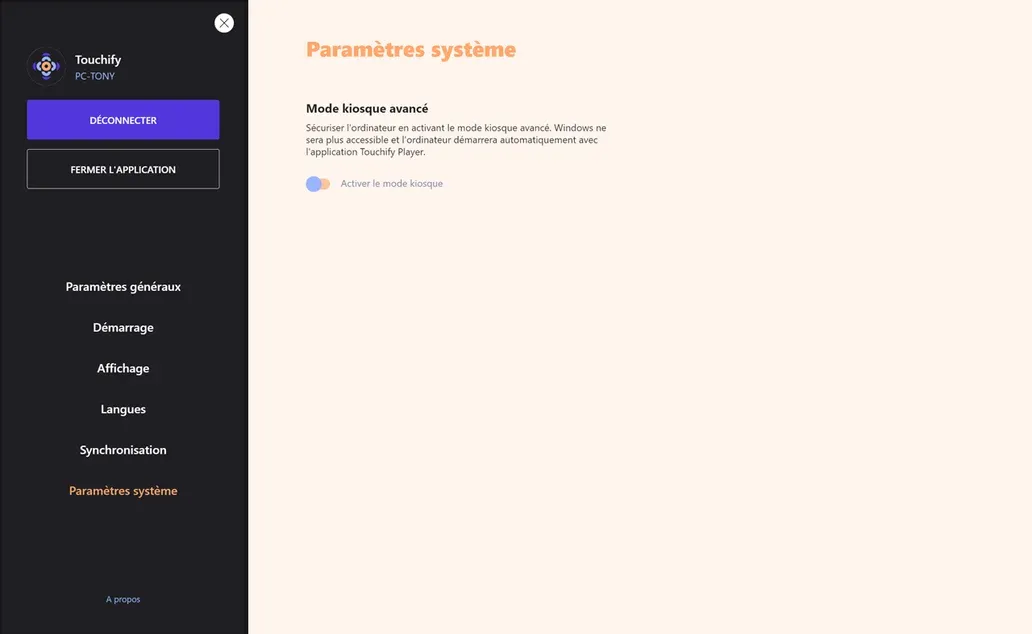Click the 'Paramètres système' page heading
The height and width of the screenshot is (634, 1032).
(411, 49)
